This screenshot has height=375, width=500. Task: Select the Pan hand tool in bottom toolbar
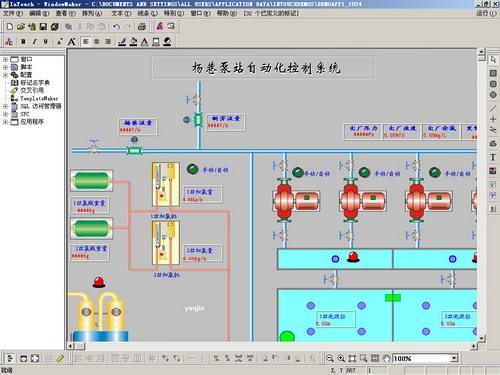pos(386,358)
